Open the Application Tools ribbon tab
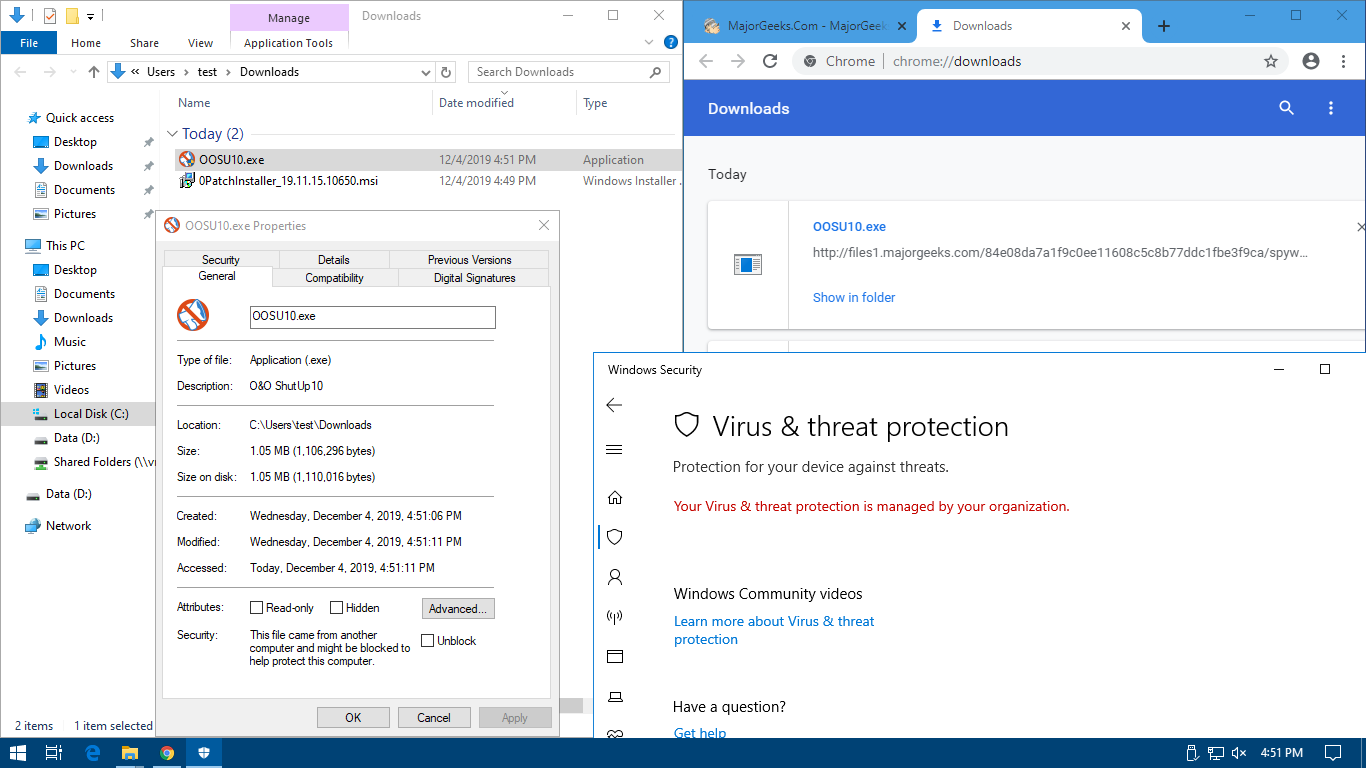The height and width of the screenshot is (768, 1366). coord(288,43)
